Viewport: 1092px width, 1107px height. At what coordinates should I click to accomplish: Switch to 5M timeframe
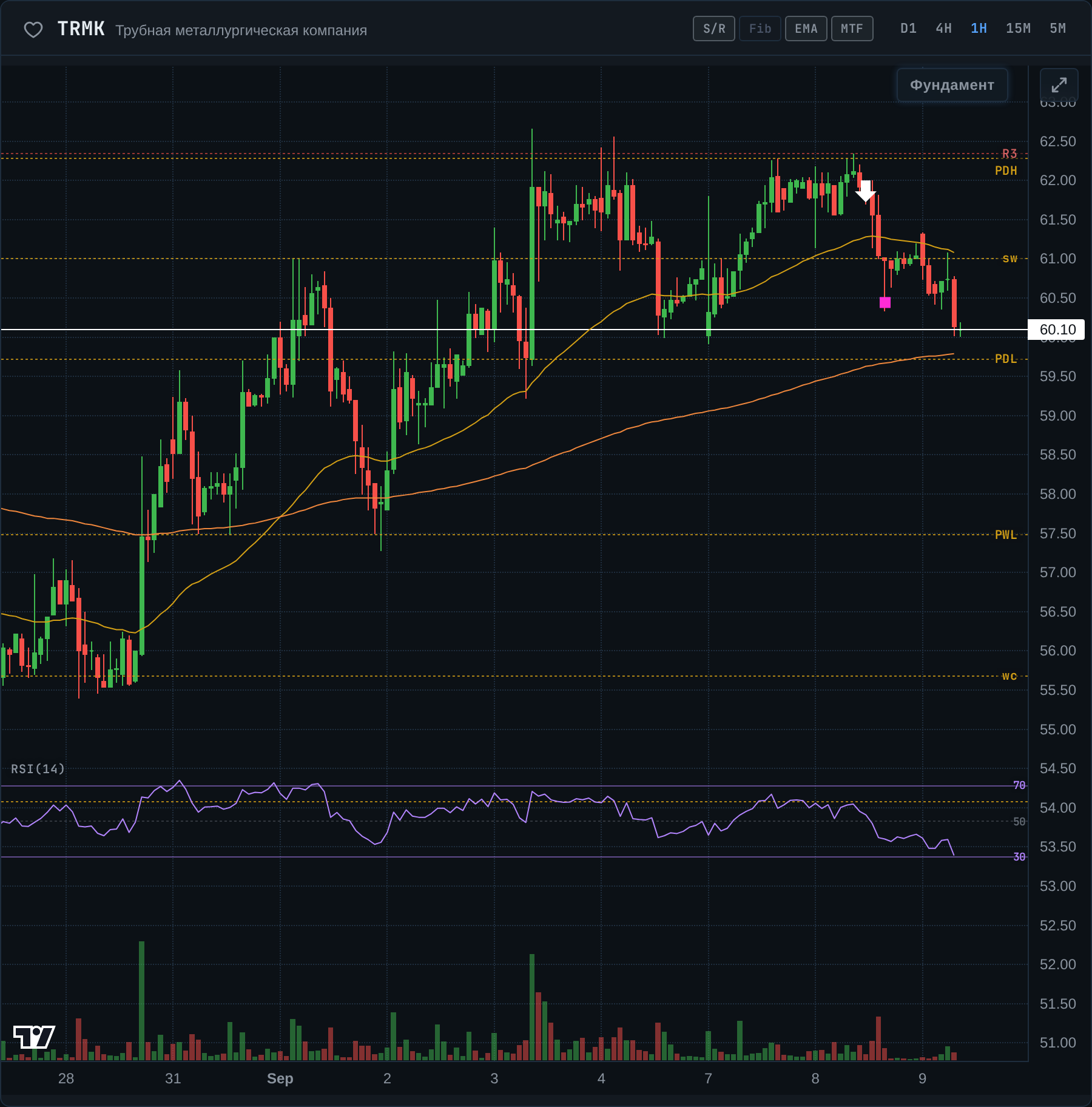pyautogui.click(x=1057, y=29)
